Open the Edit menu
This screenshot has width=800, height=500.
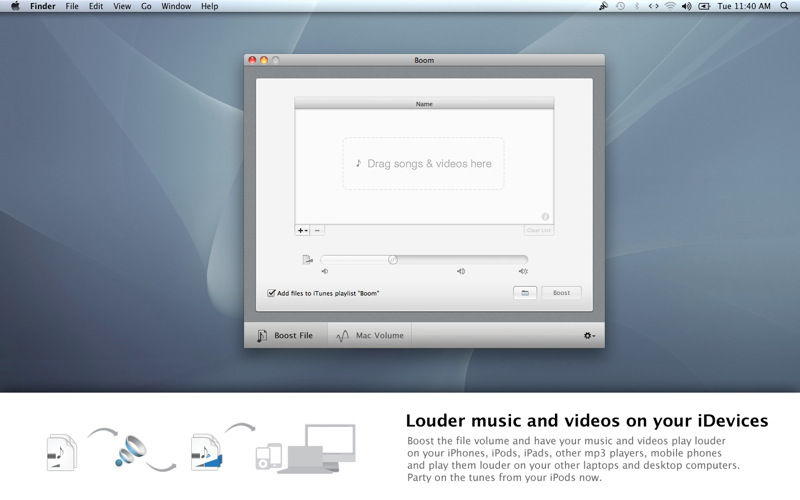pos(96,6)
